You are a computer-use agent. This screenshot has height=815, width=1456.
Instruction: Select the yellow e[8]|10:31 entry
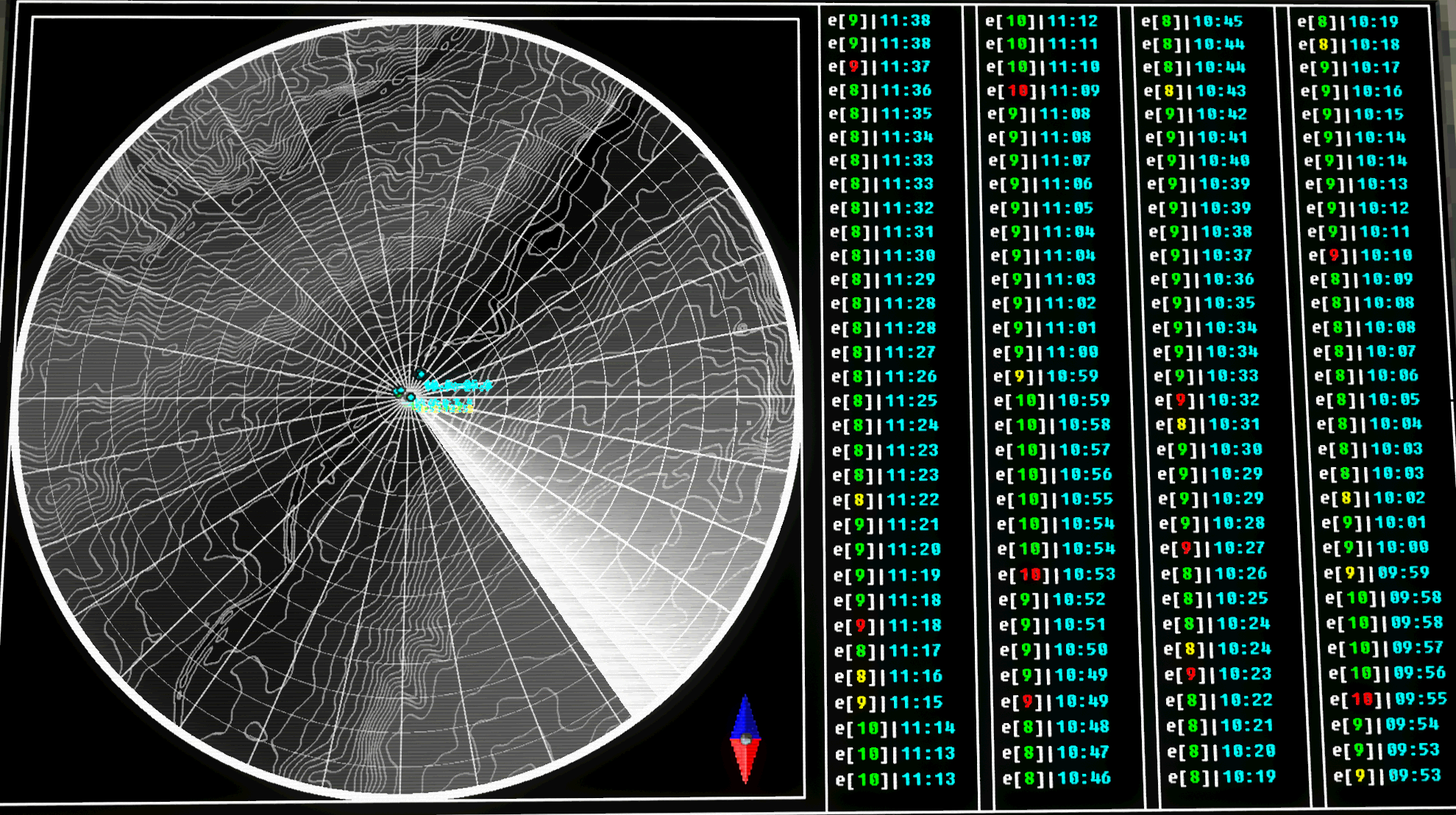point(1207,424)
